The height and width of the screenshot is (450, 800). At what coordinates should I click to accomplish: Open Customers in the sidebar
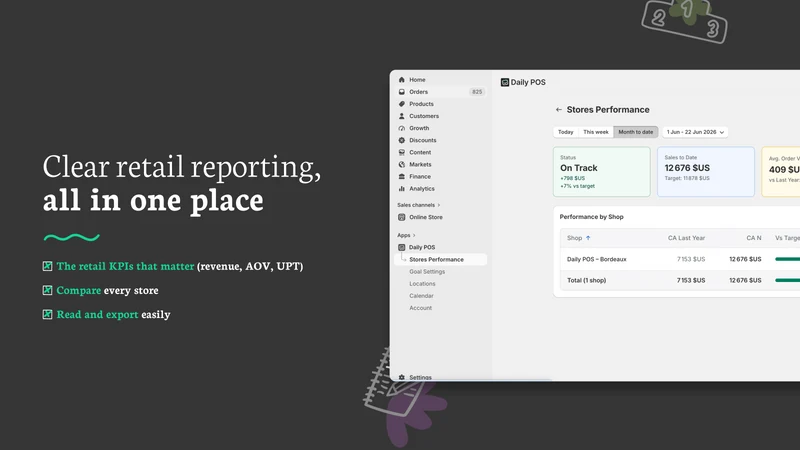pyautogui.click(x=424, y=116)
